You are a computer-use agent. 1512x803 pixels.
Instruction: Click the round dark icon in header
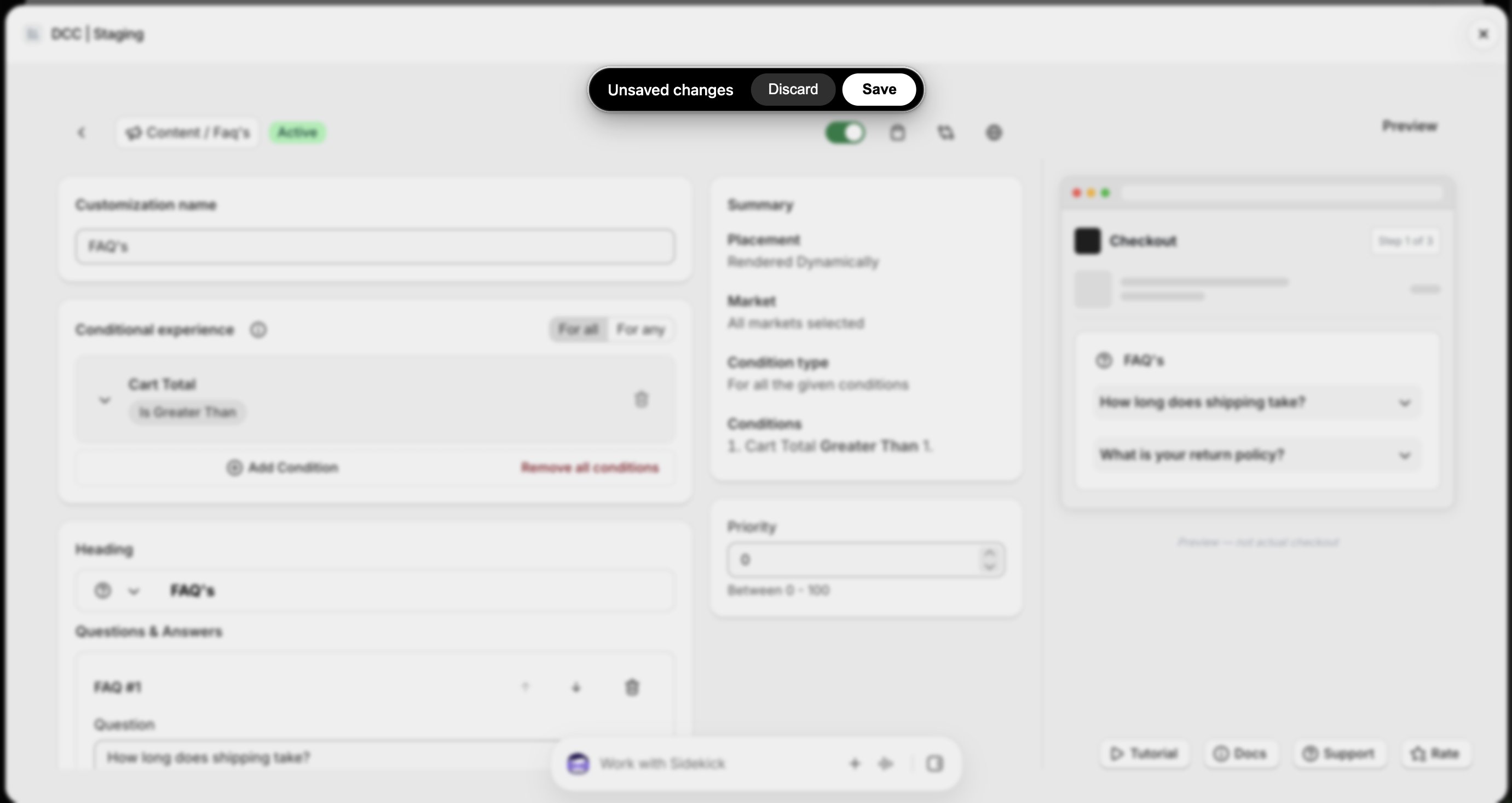994,133
